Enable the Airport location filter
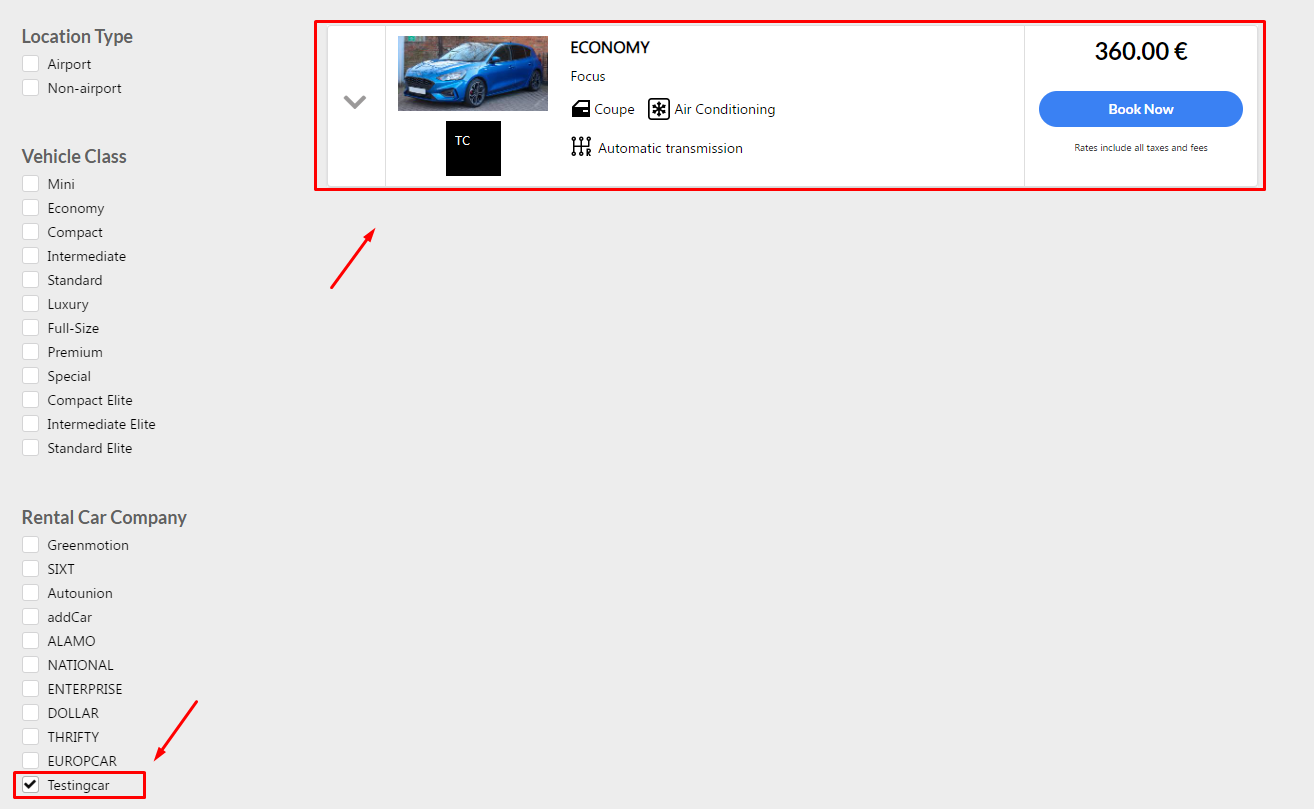1314x809 pixels. 30,64
